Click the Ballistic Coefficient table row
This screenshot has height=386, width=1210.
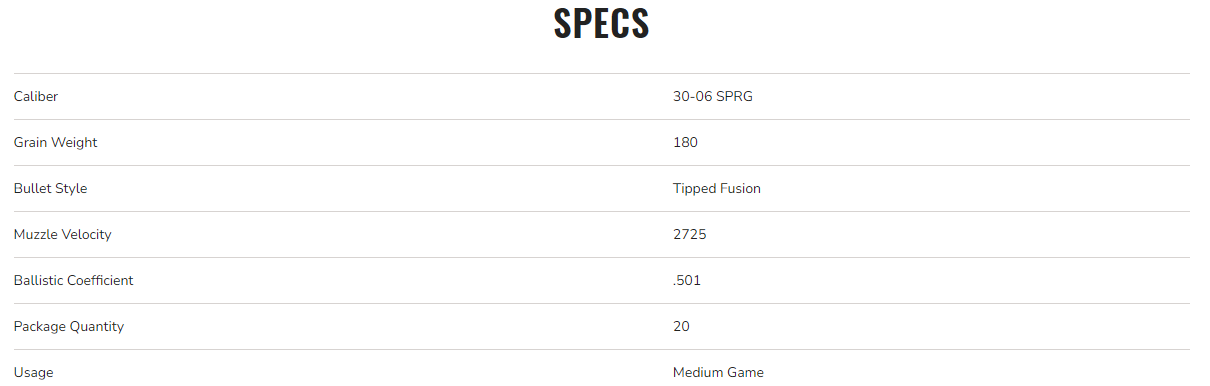pyautogui.click(x=602, y=280)
